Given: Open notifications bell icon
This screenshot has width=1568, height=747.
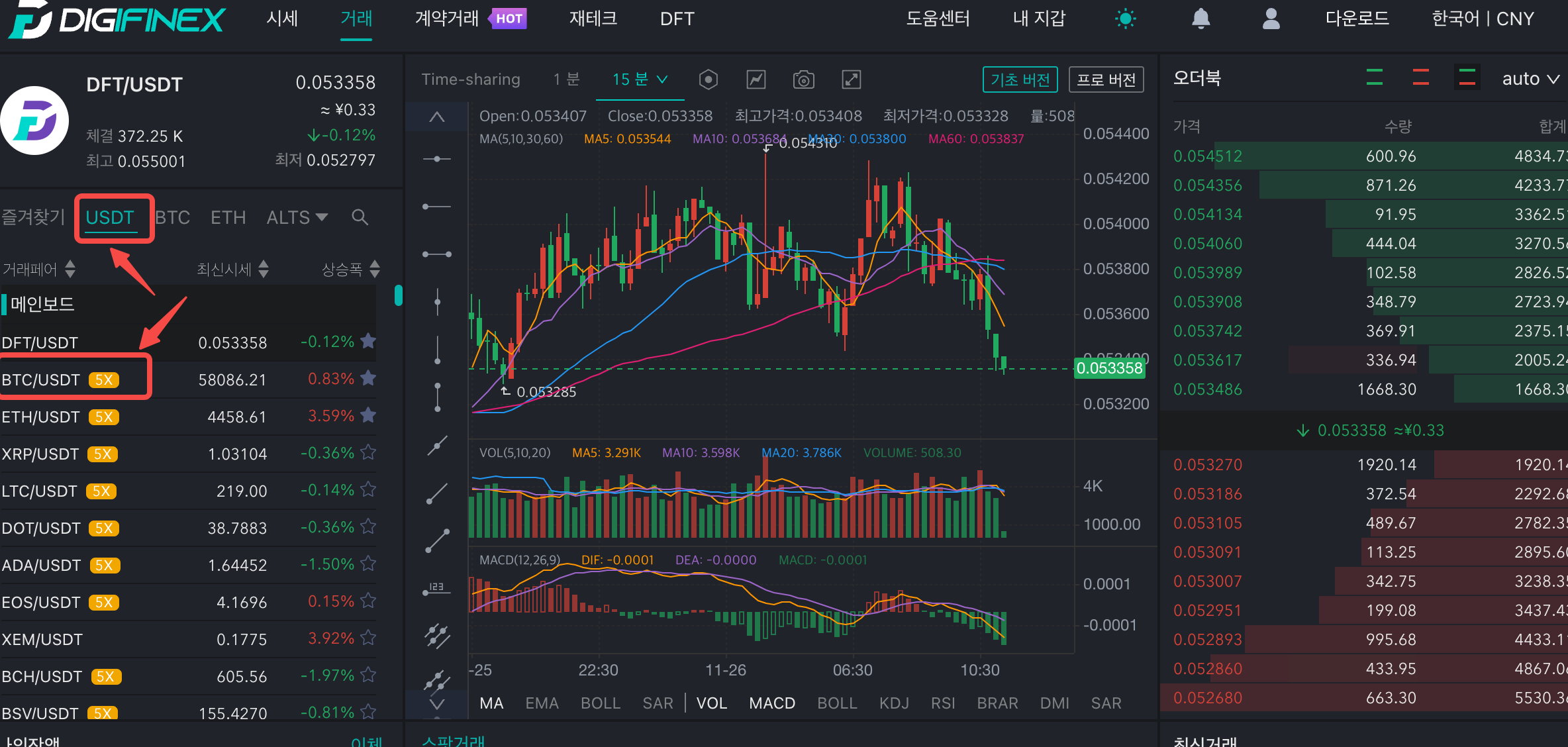Looking at the screenshot, I should [1201, 19].
